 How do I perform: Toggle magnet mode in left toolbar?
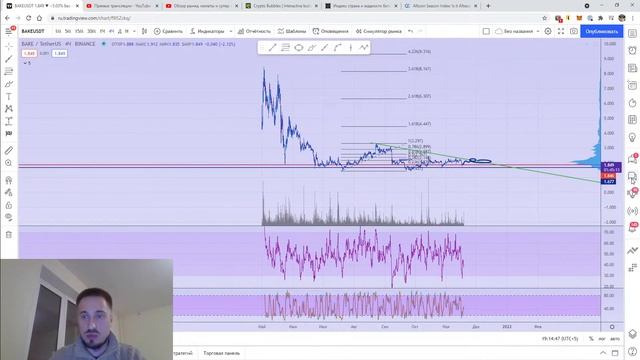click(x=9, y=180)
